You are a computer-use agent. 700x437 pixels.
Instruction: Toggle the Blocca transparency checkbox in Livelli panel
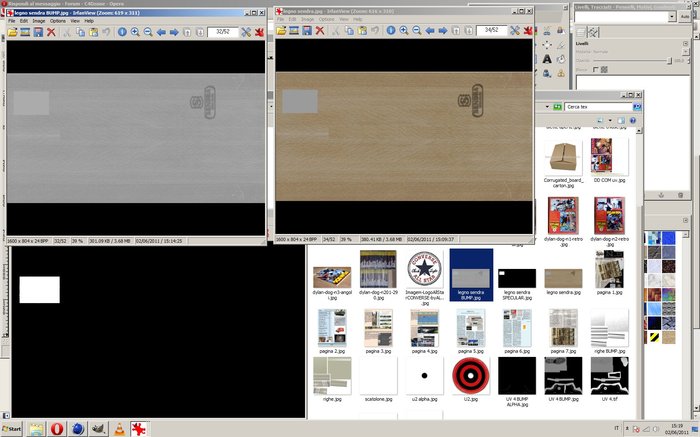[x=596, y=70]
